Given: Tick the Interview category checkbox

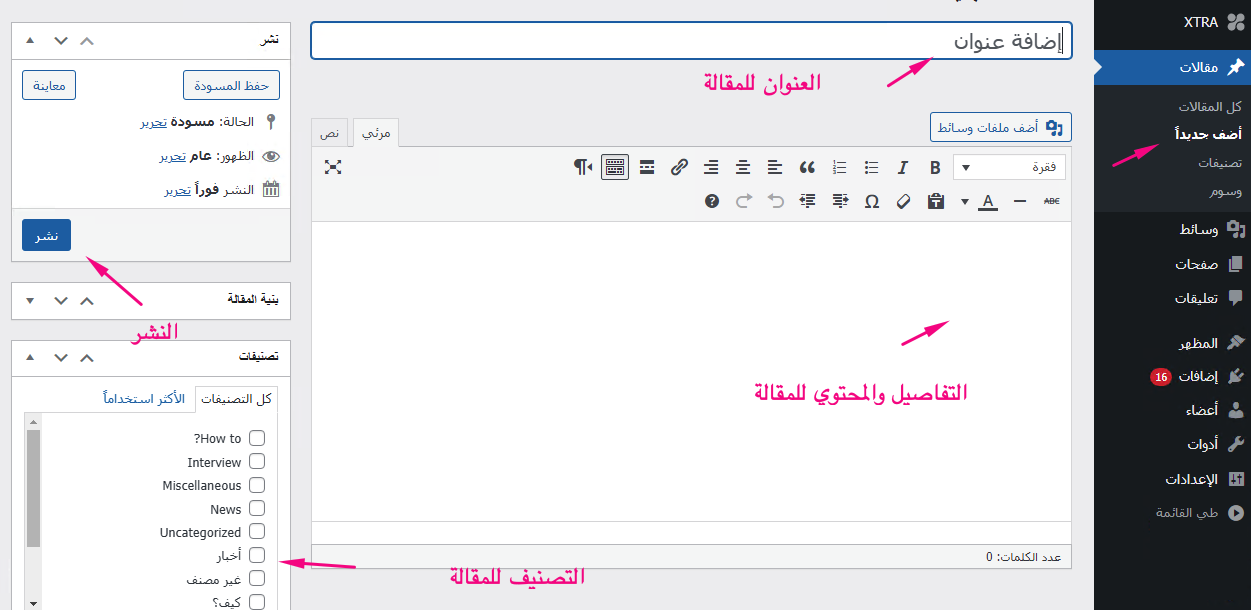Looking at the screenshot, I should pyautogui.click(x=257, y=462).
